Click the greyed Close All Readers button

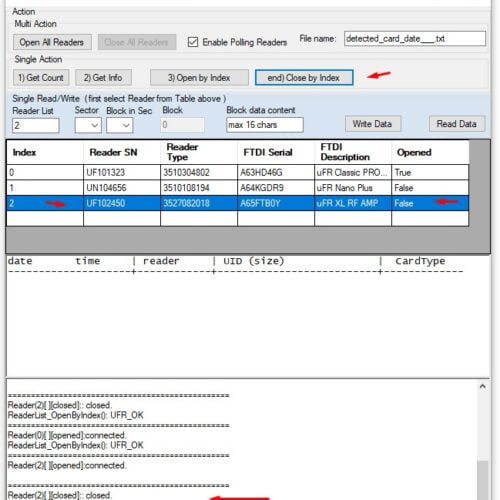[137, 42]
